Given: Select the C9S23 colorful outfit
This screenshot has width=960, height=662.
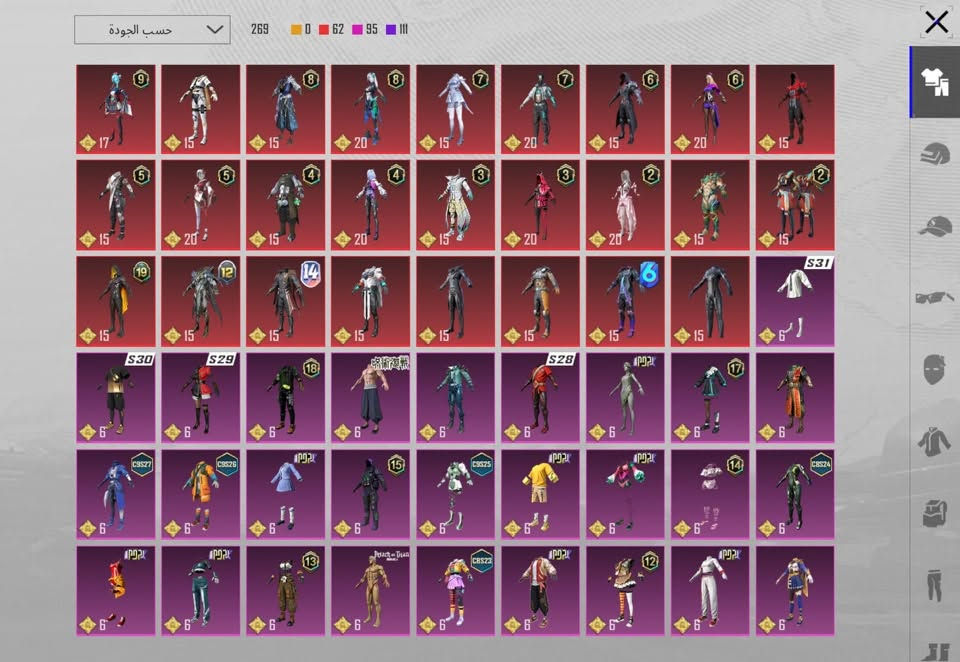Looking at the screenshot, I should [456, 590].
